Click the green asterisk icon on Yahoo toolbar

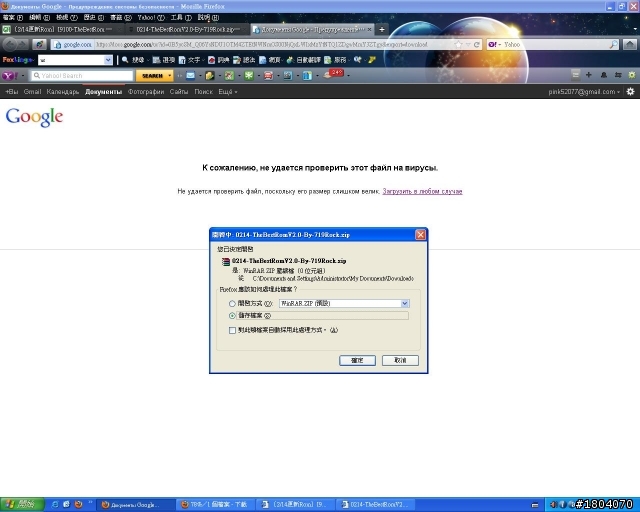pyautogui.click(x=249, y=76)
